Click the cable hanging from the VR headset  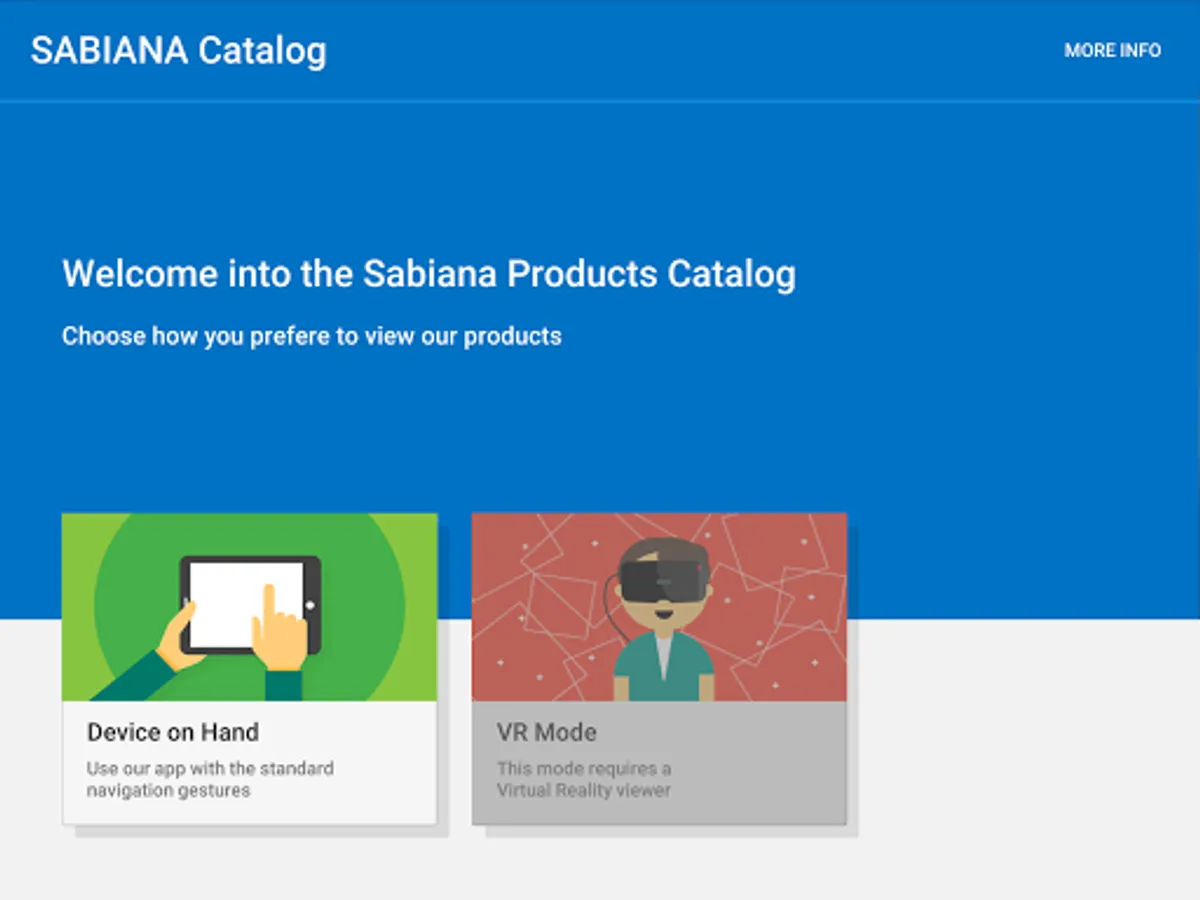click(607, 610)
